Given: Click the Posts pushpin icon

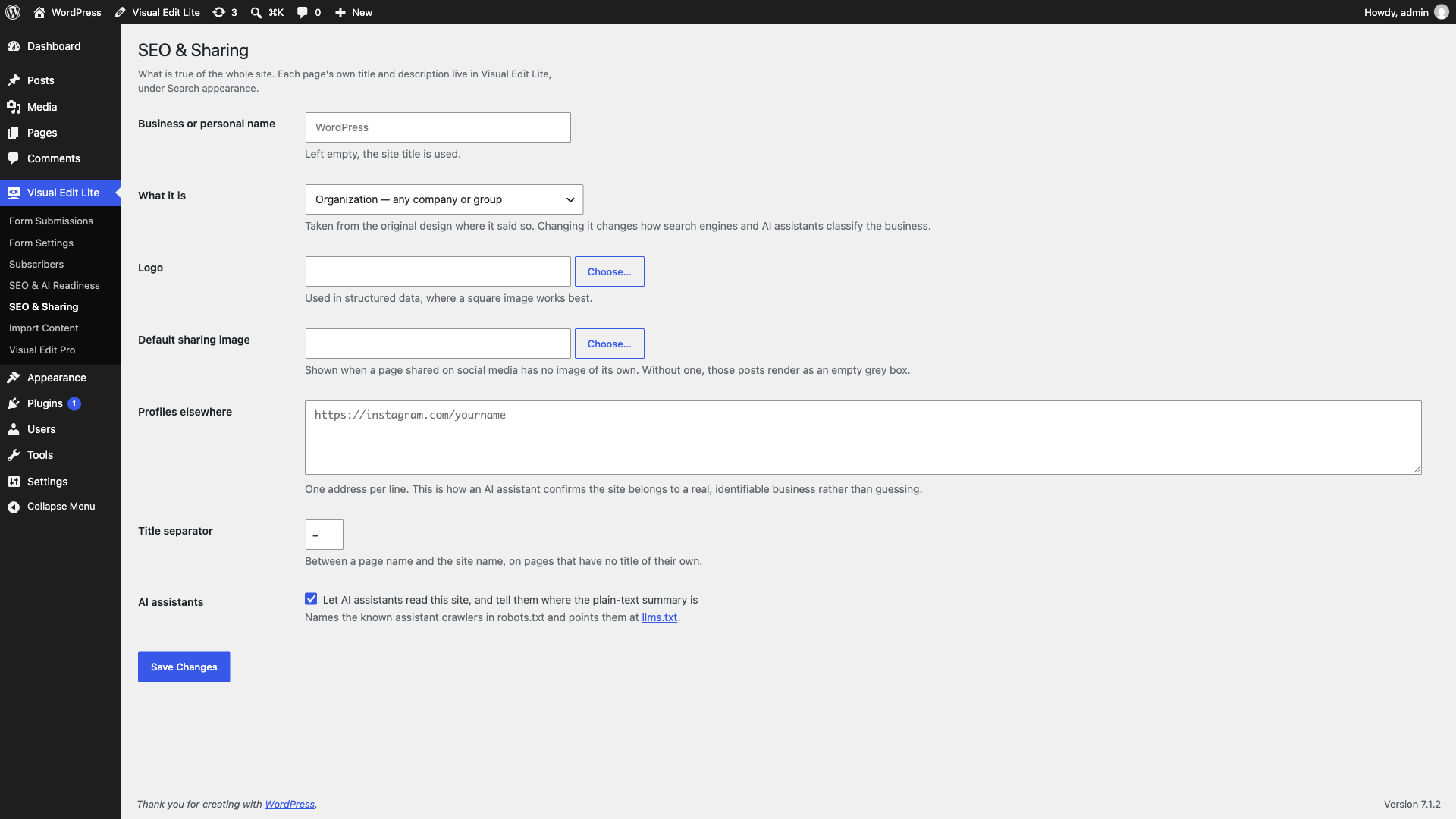Looking at the screenshot, I should click(14, 80).
